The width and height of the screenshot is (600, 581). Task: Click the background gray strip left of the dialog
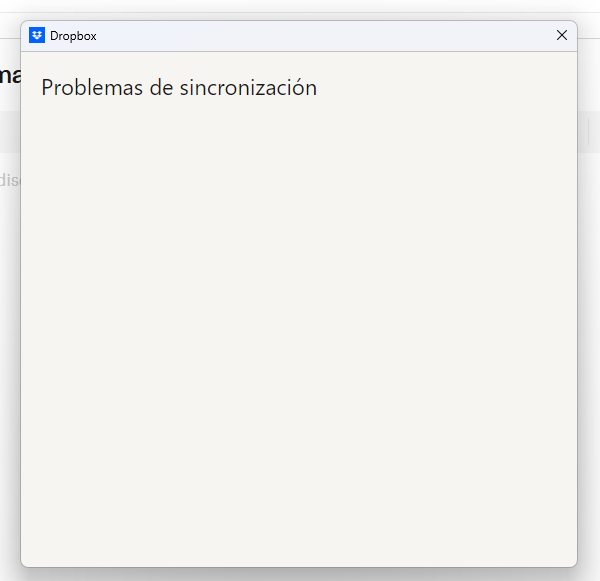pyautogui.click(x=9, y=132)
